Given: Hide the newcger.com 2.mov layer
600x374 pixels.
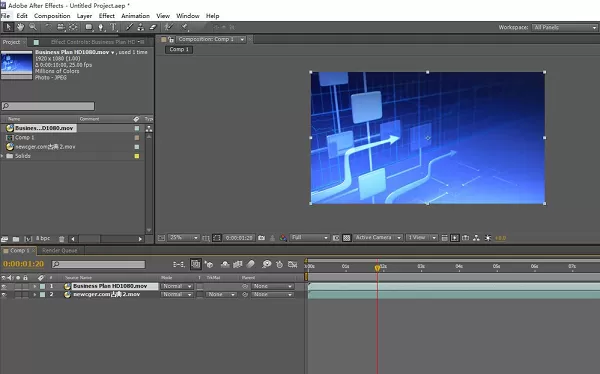Looking at the screenshot, I should click(x=4, y=295).
